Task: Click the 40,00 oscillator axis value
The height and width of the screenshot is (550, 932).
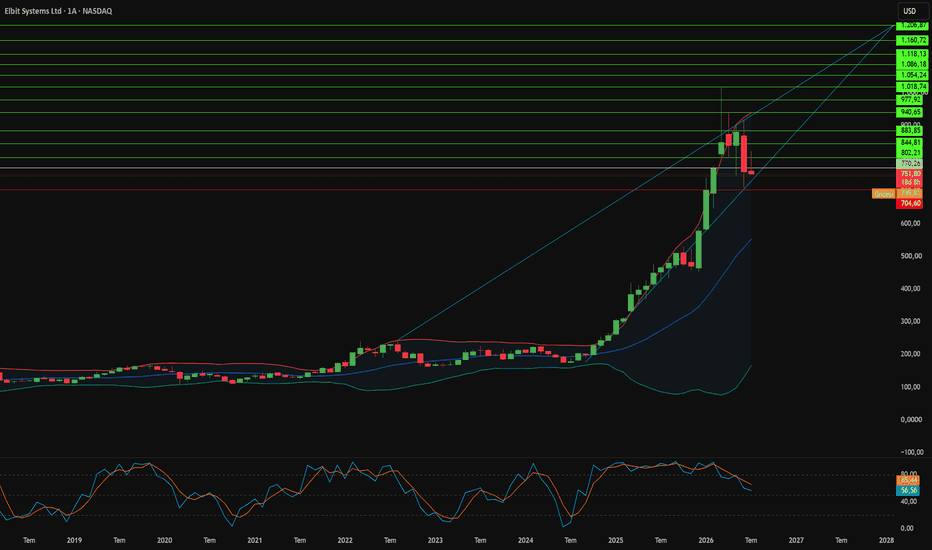Action: 907,502
